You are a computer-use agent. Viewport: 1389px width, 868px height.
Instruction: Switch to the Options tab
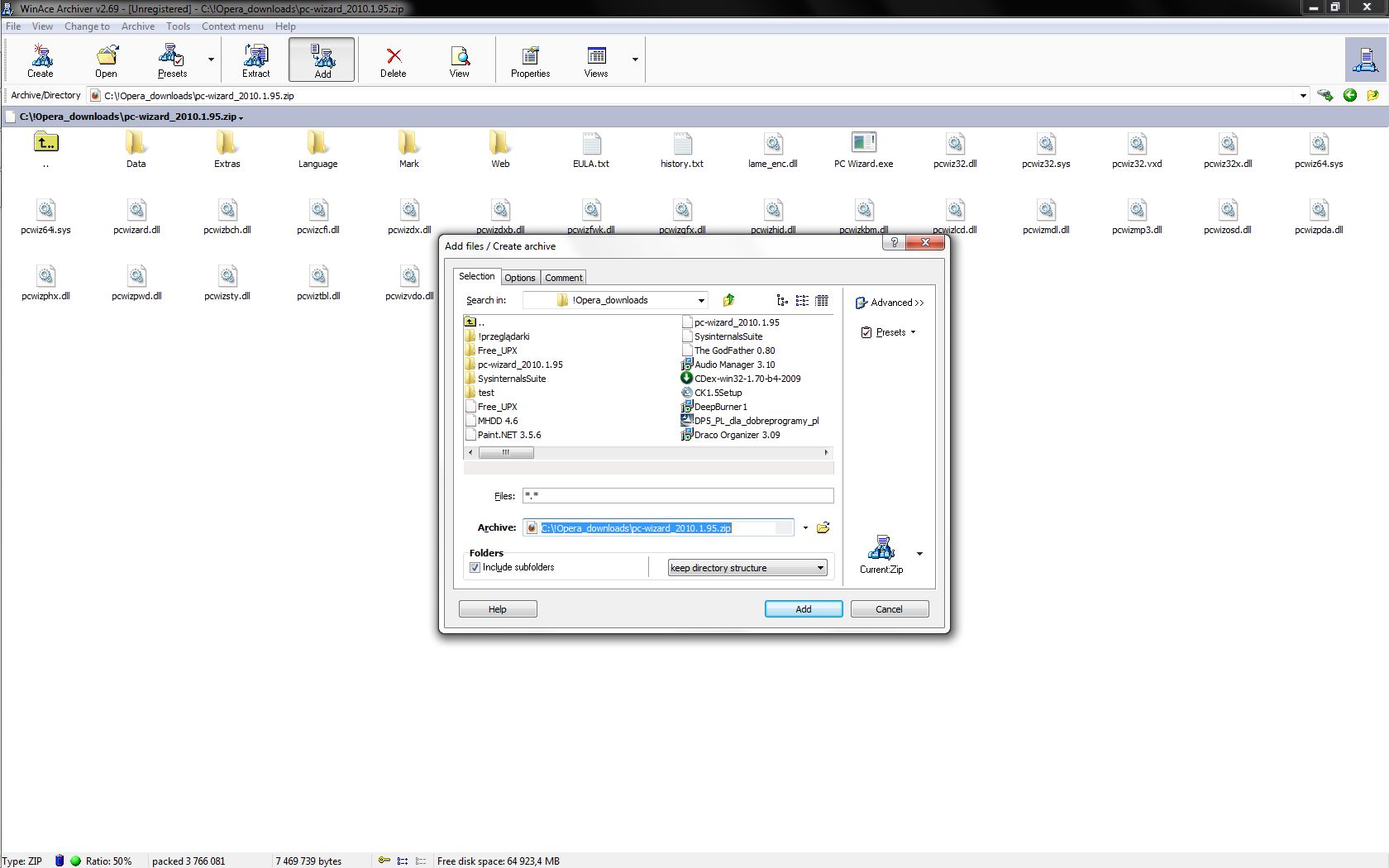coord(520,278)
